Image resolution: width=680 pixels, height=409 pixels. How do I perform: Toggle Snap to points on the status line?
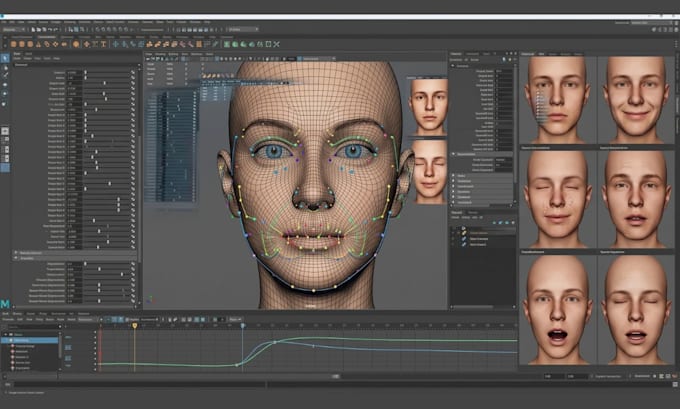[x=109, y=29]
